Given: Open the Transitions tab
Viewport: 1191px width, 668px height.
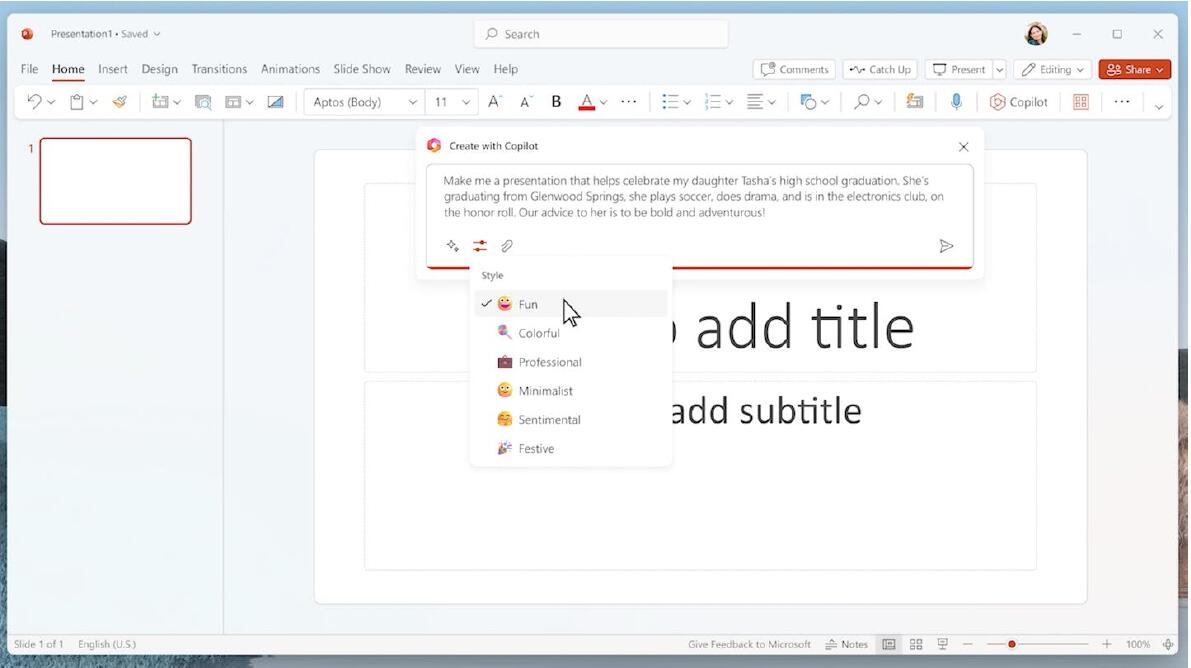Looking at the screenshot, I should pyautogui.click(x=219, y=69).
